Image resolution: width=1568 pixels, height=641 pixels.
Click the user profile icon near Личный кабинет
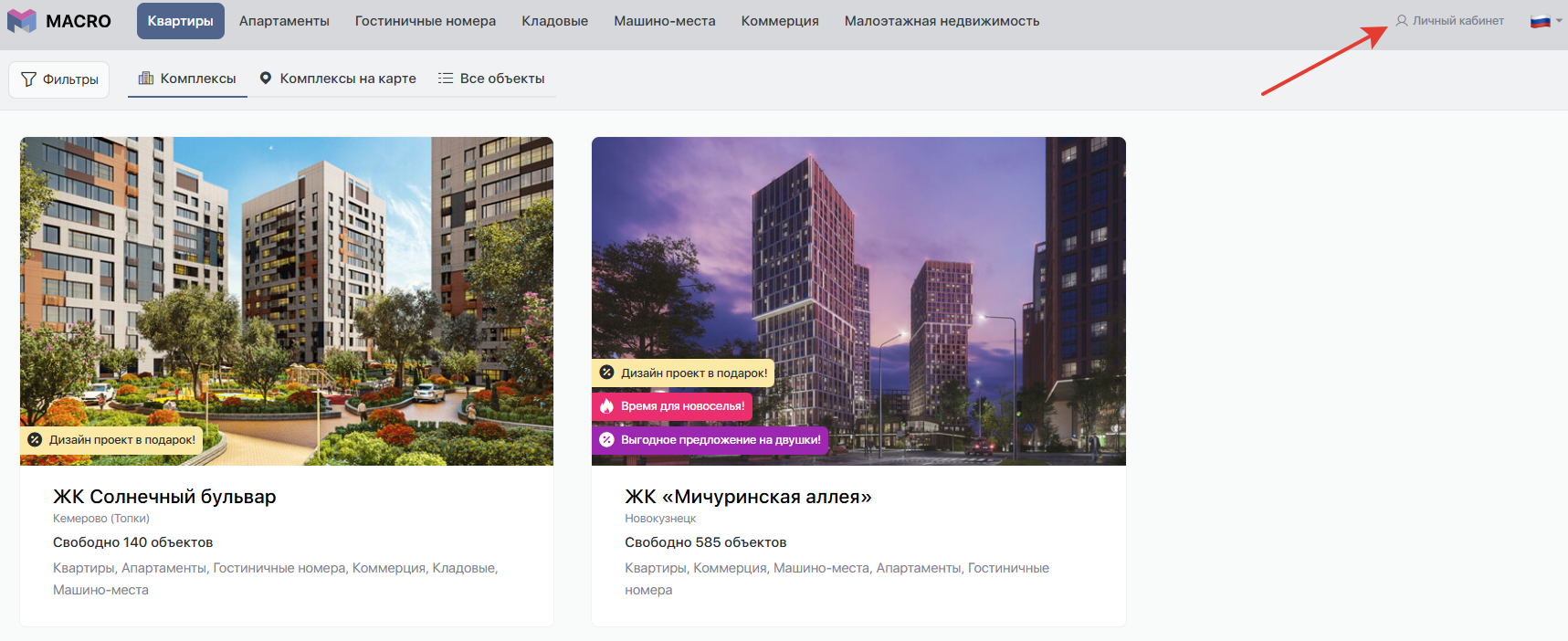[x=1402, y=20]
